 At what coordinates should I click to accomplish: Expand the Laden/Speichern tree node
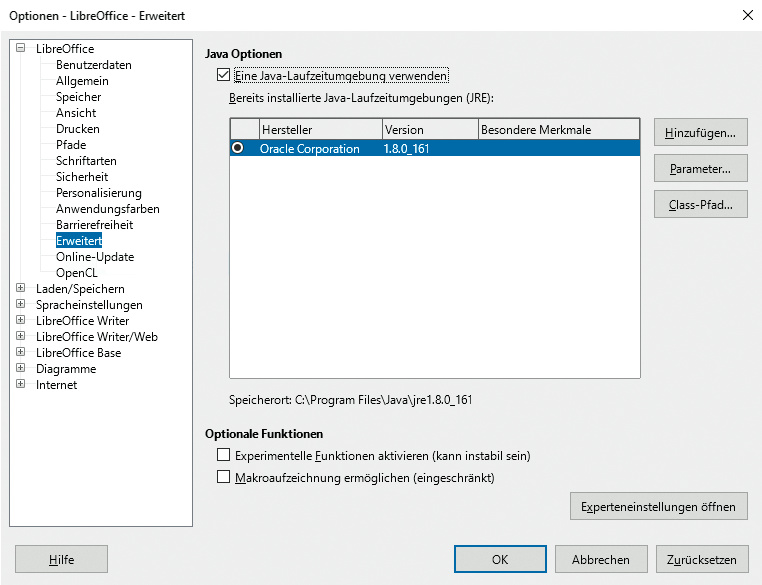point(20,288)
